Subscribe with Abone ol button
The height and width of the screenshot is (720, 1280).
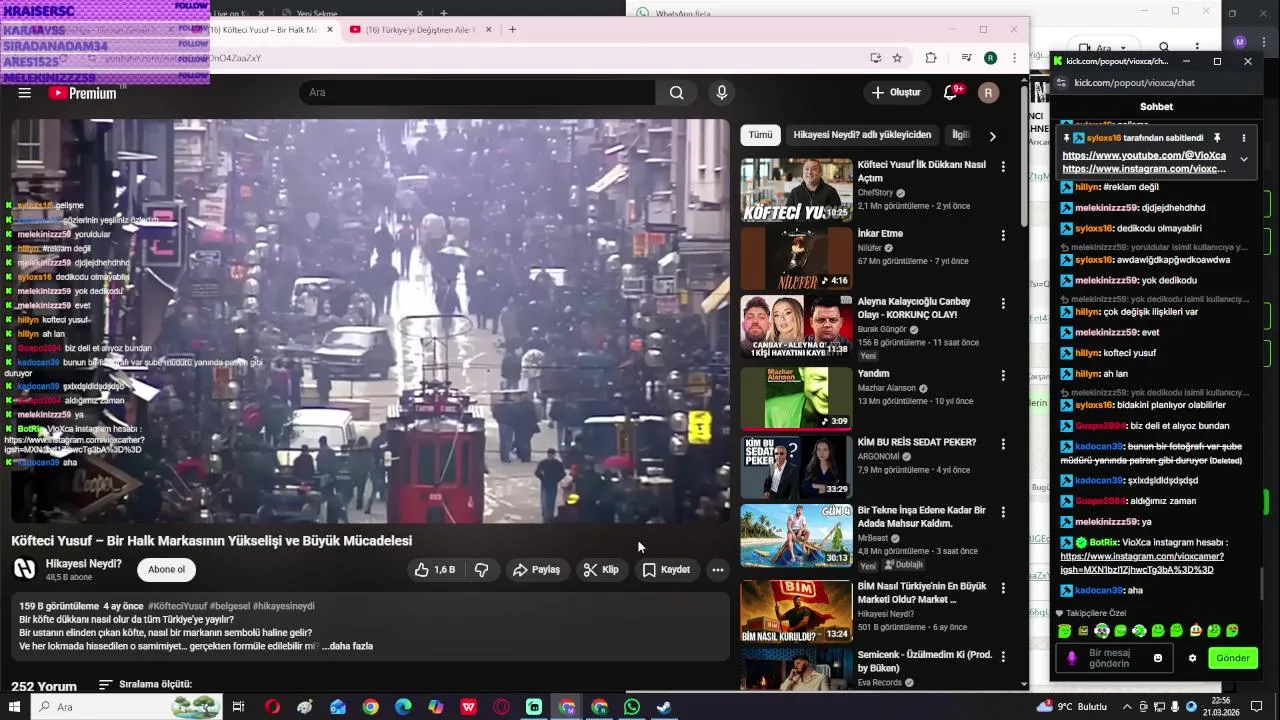(x=166, y=570)
